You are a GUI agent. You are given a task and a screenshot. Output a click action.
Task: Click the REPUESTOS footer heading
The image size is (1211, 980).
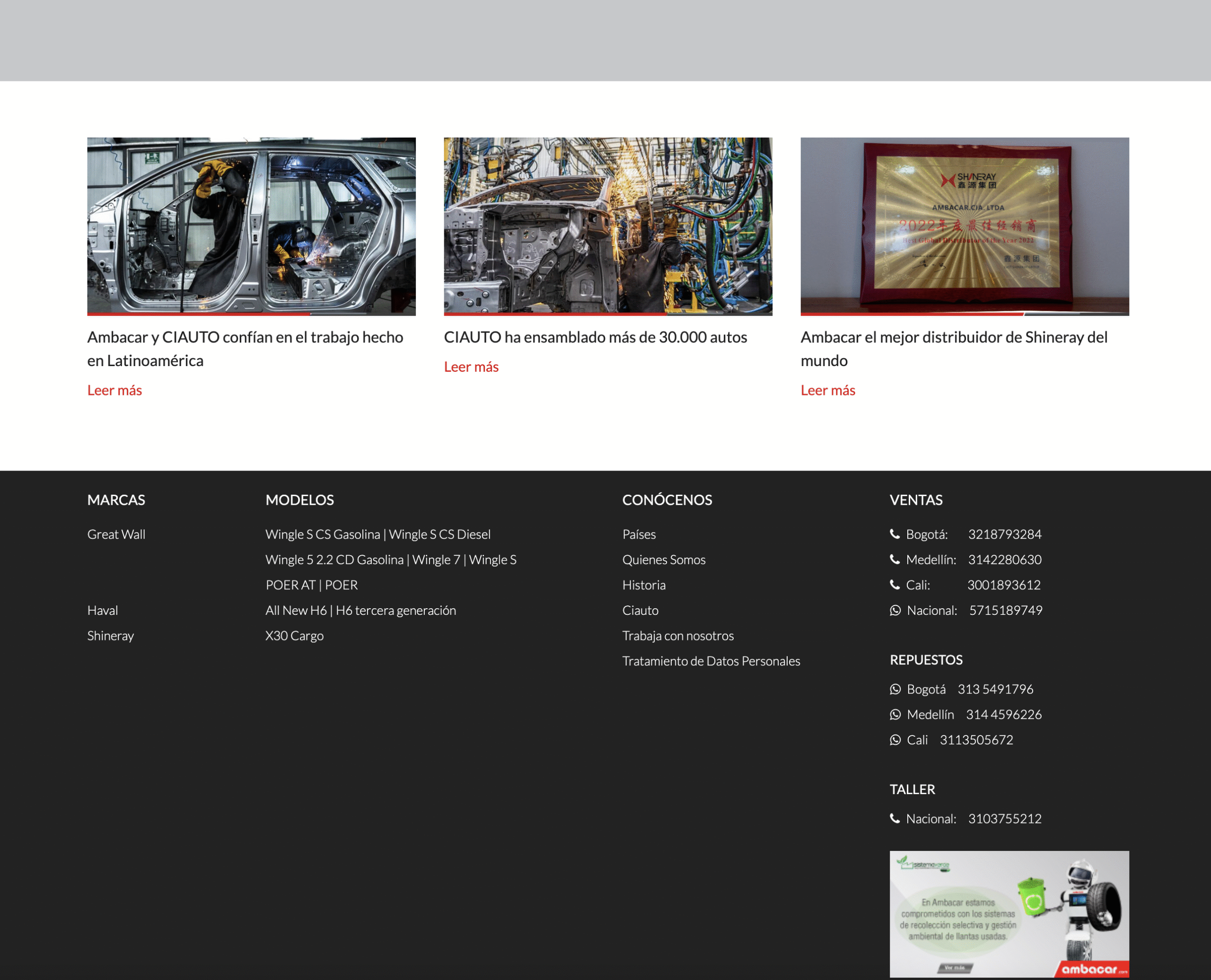click(x=926, y=660)
